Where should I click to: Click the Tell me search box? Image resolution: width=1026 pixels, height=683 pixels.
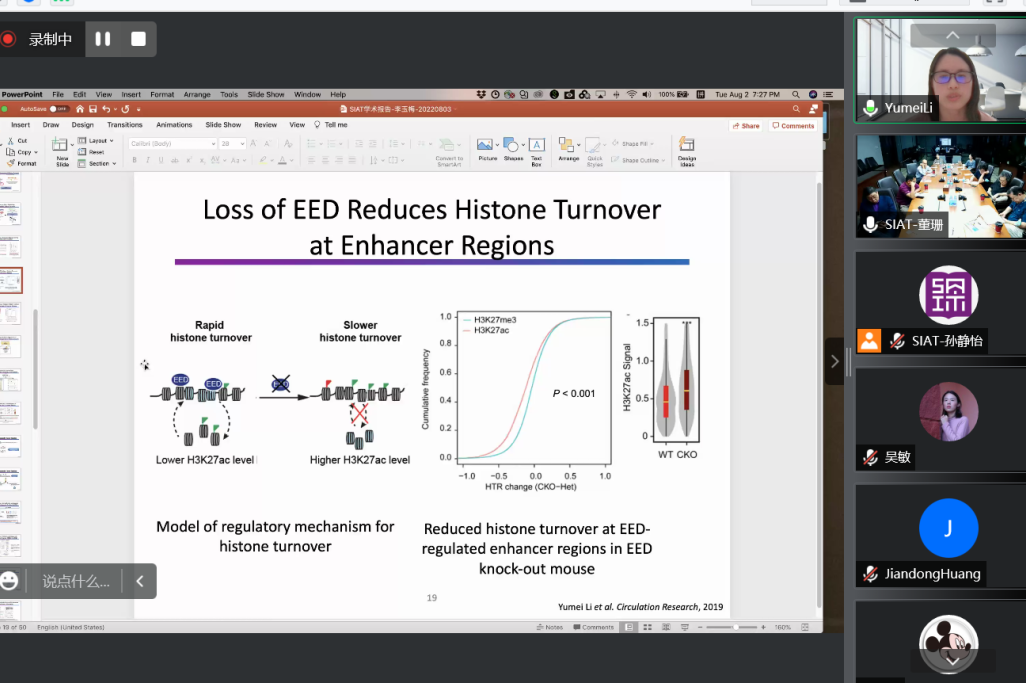[331, 124]
